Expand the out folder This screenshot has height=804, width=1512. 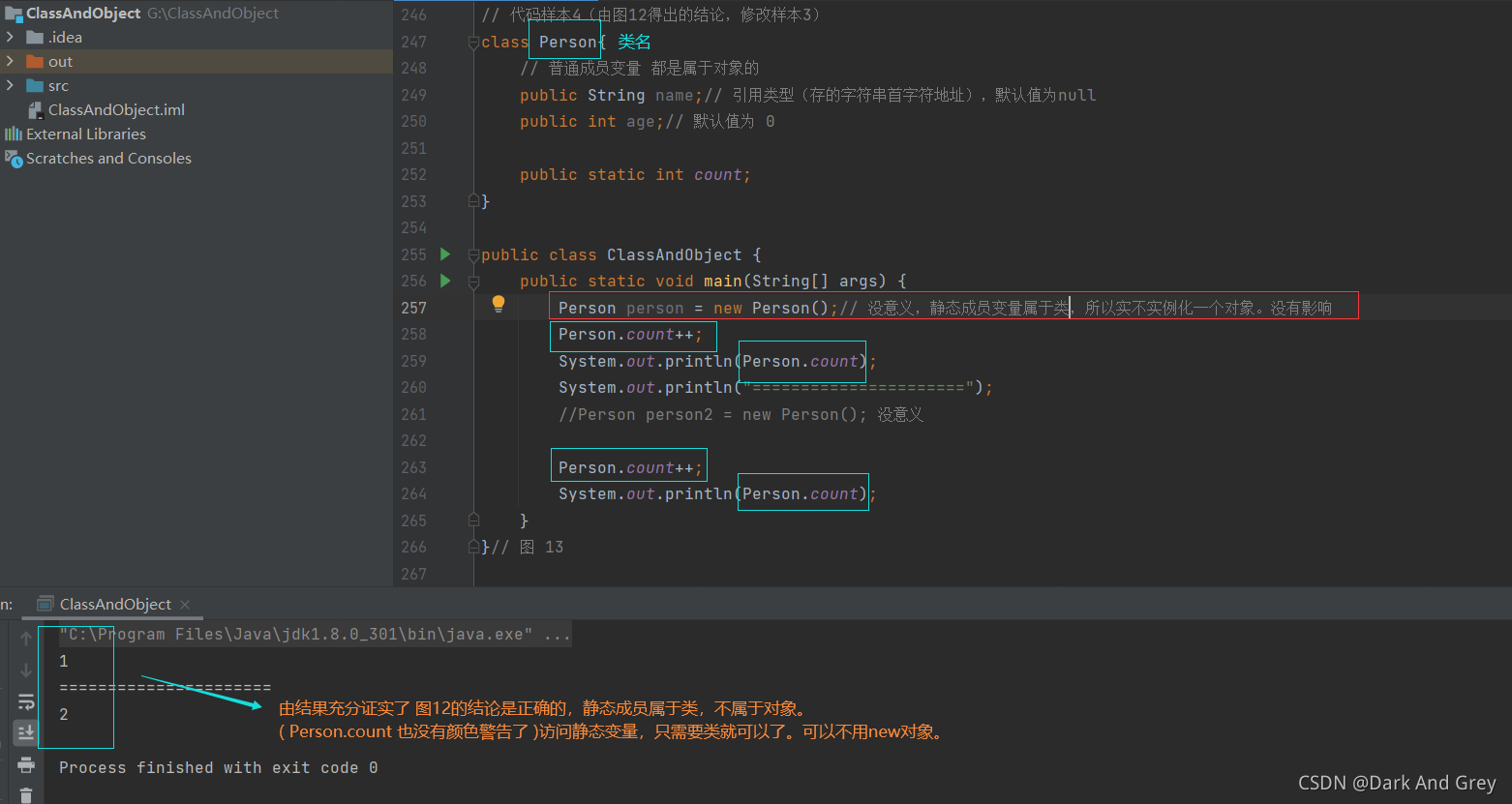pos(10,61)
